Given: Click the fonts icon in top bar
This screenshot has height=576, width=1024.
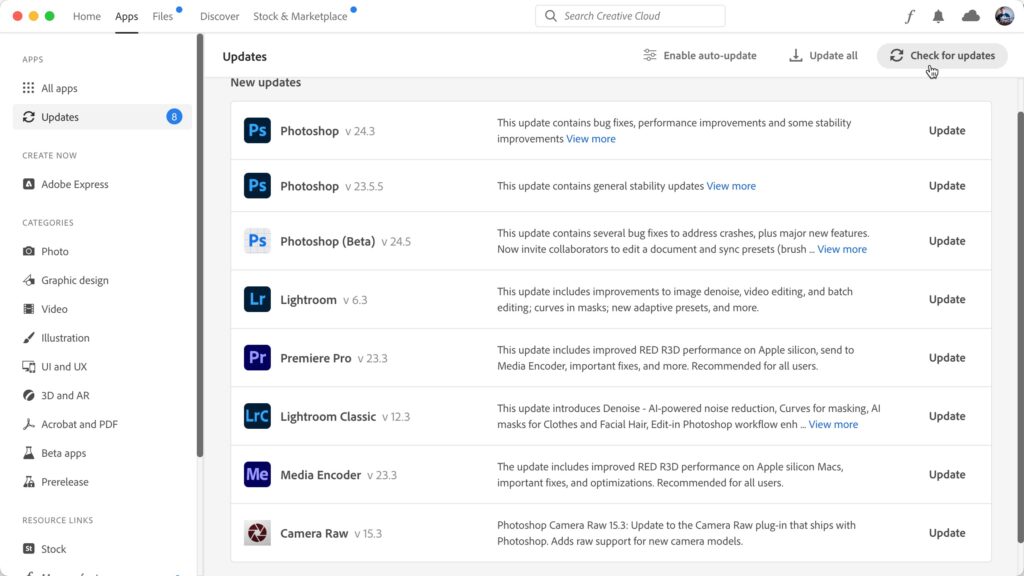Looking at the screenshot, I should point(909,16).
